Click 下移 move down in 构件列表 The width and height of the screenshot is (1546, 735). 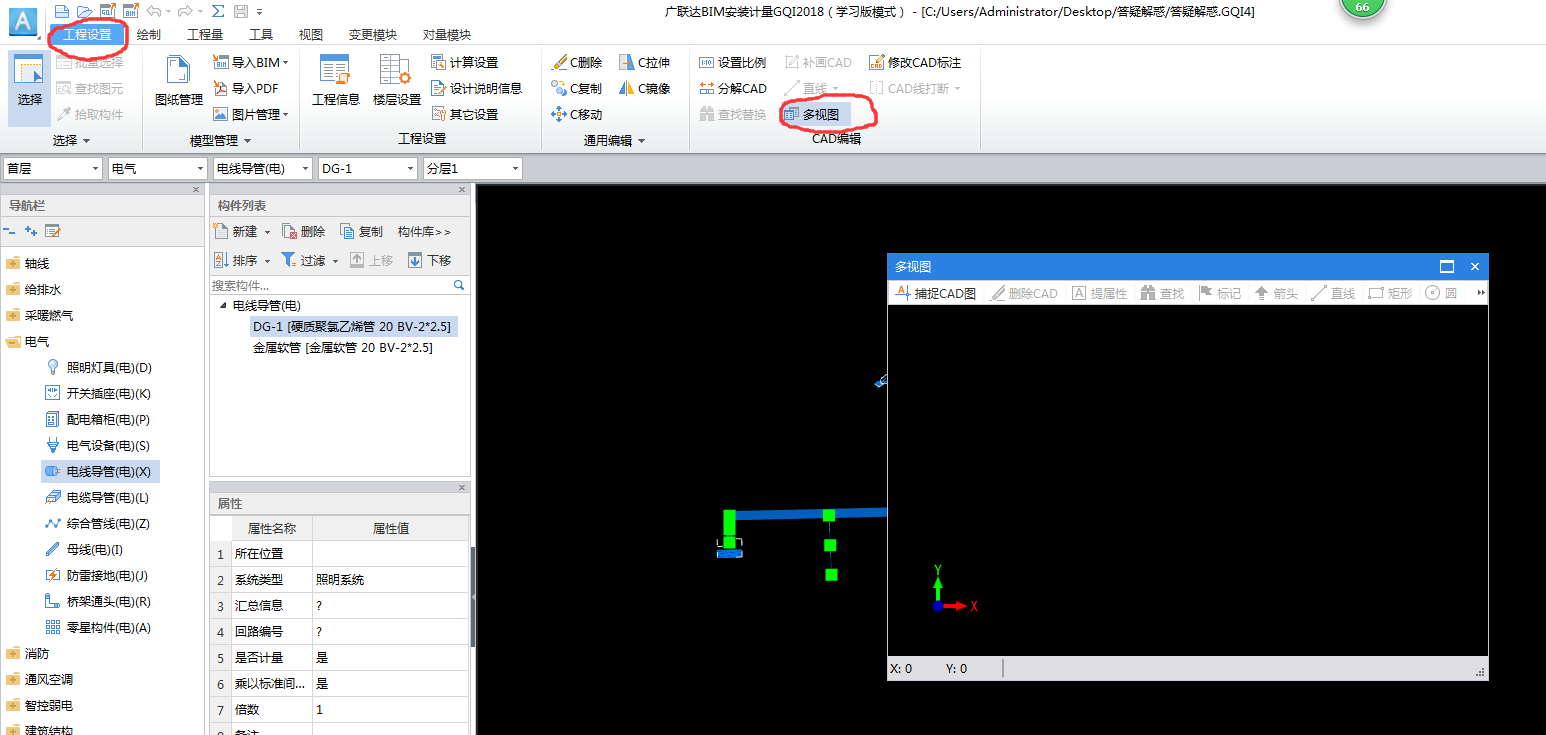[x=429, y=260]
